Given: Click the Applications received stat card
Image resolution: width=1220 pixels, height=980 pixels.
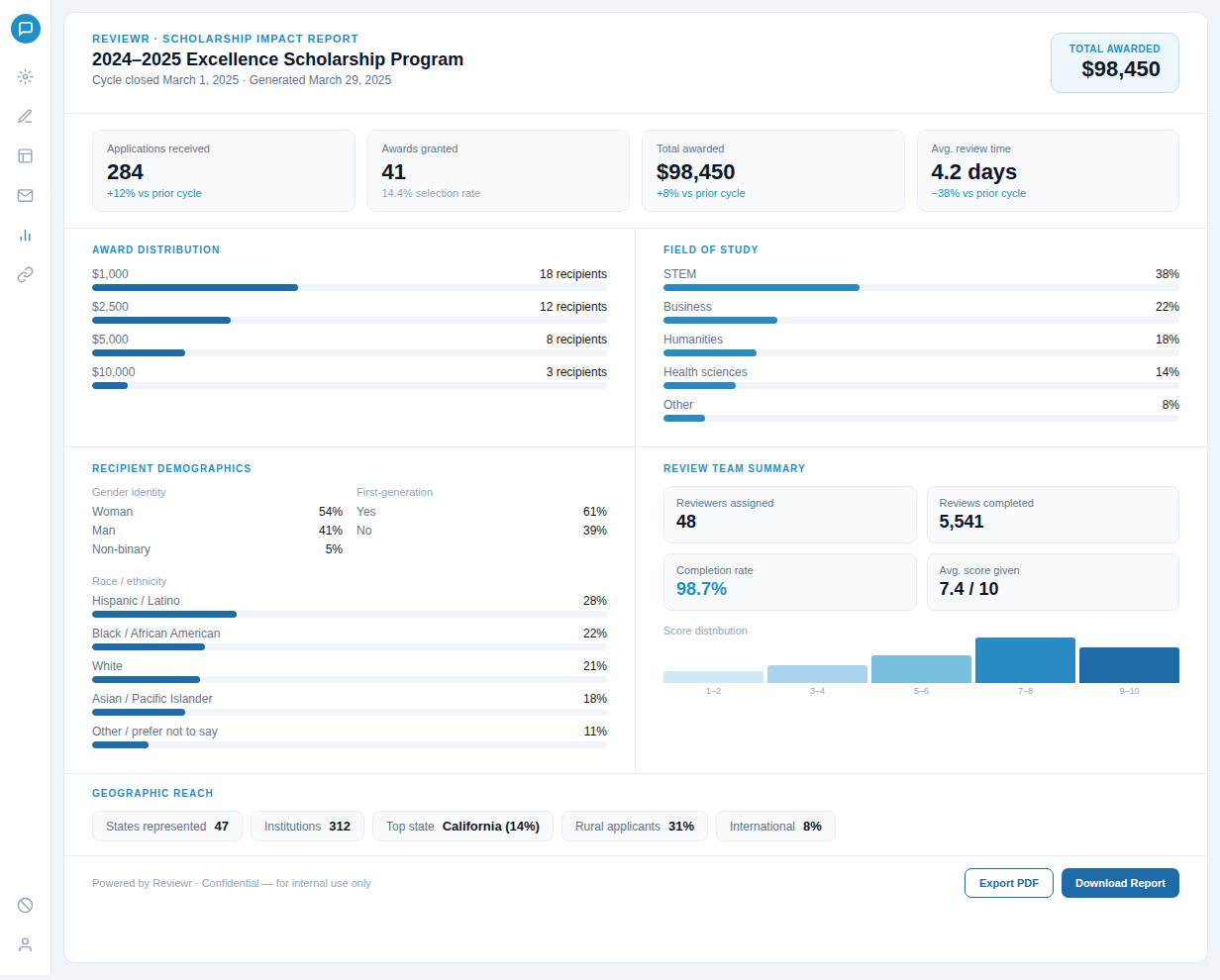Looking at the screenshot, I should coord(223,170).
